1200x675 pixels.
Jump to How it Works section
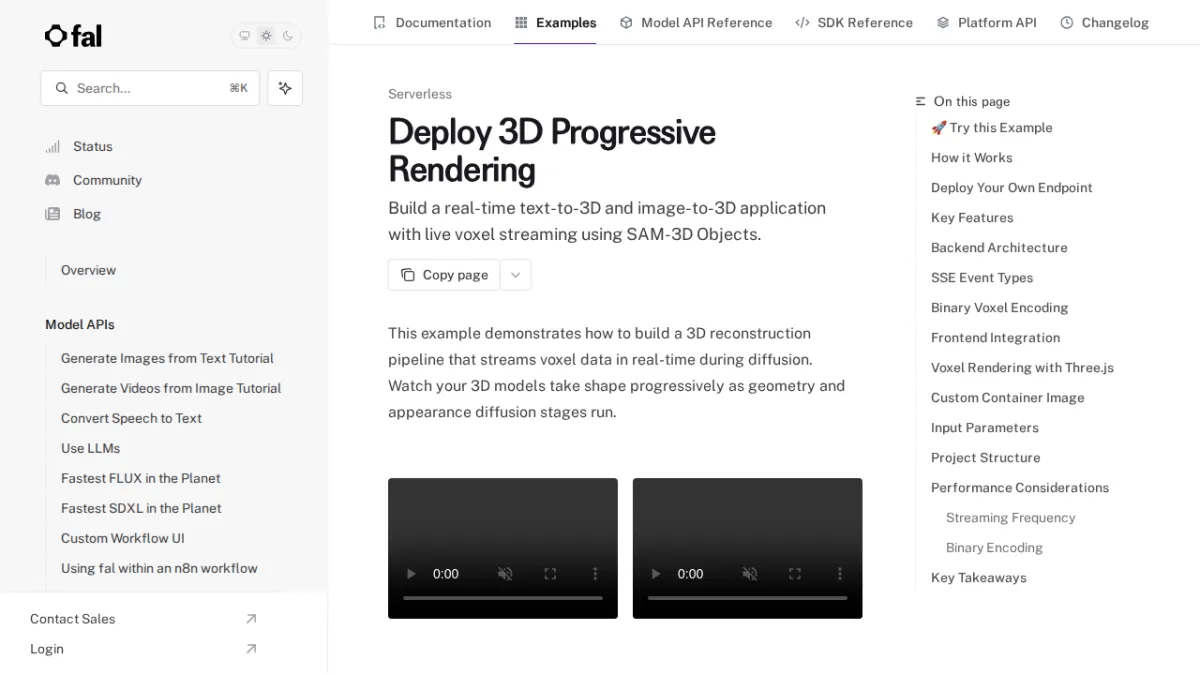tap(972, 158)
